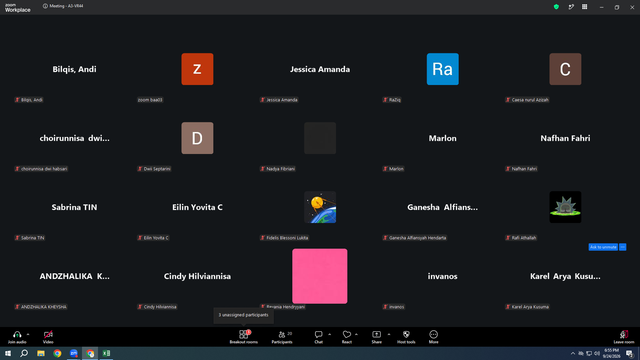The height and width of the screenshot is (360, 640).
Task: Click the large 'Eilin Yovita C' tile name
Action: tap(197, 207)
